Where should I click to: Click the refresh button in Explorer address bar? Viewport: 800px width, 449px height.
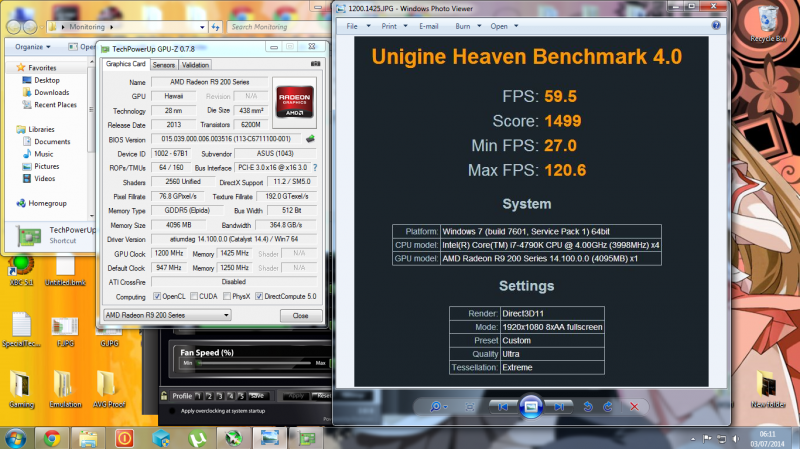click(x=215, y=27)
